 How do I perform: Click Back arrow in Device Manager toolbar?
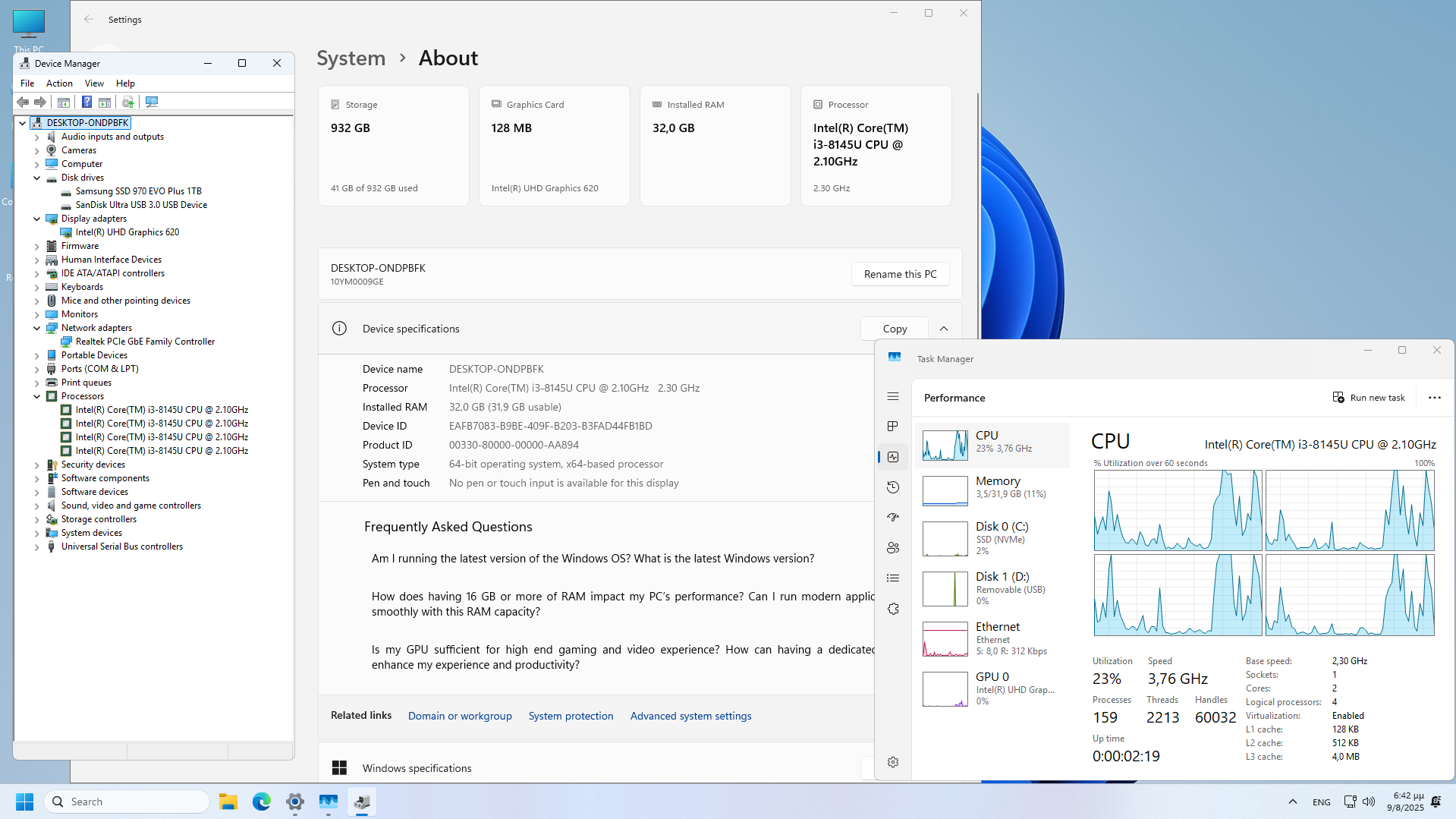pyautogui.click(x=23, y=102)
